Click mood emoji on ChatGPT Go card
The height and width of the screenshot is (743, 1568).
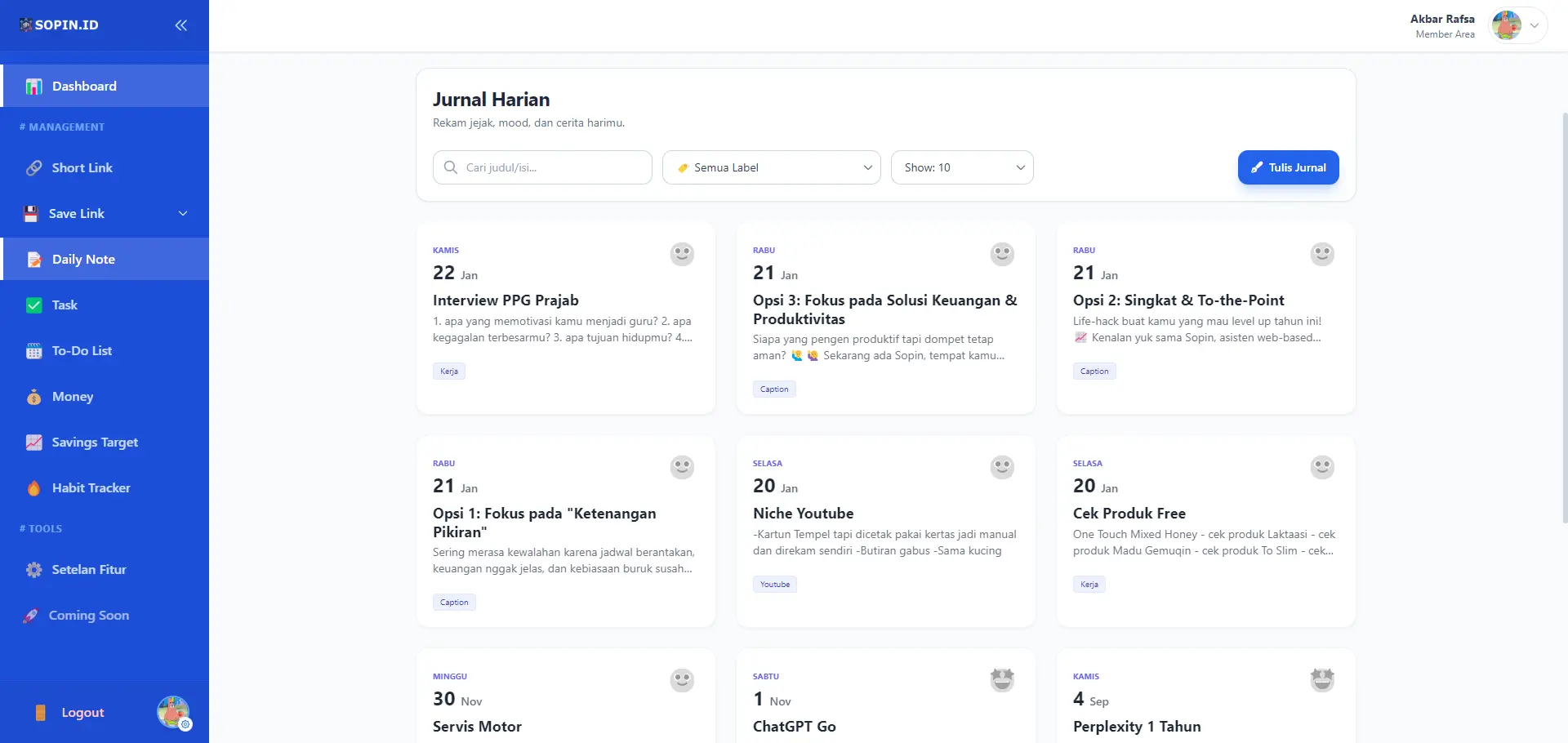(1002, 679)
